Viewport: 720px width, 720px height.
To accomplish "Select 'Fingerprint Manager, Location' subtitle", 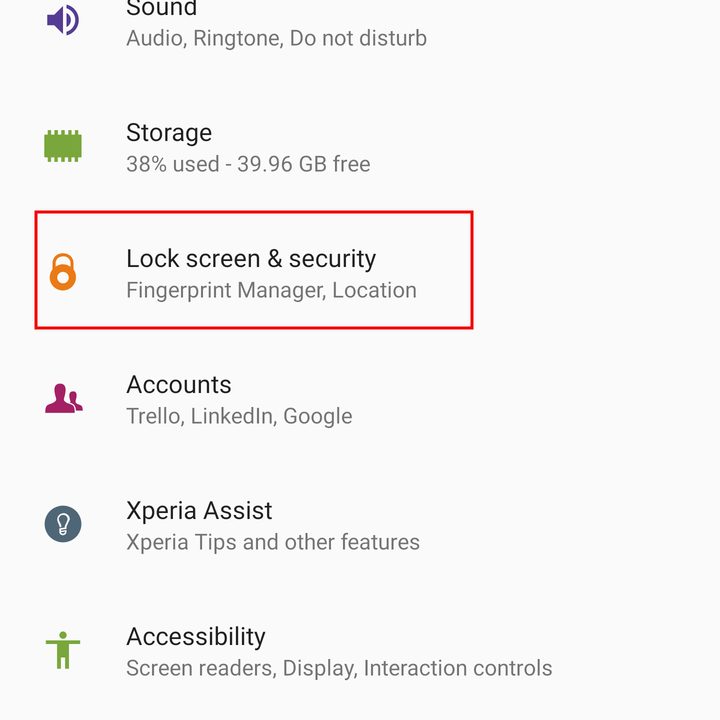I will 271,290.
